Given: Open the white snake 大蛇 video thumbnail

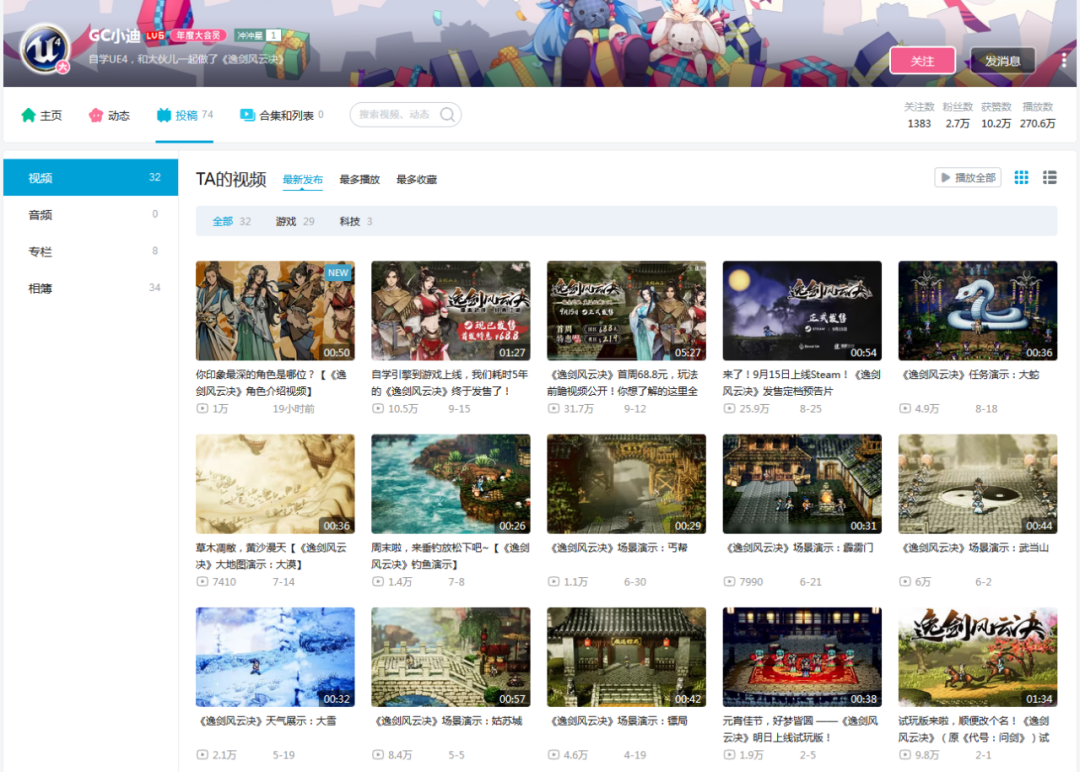Looking at the screenshot, I should pyautogui.click(x=977, y=311).
